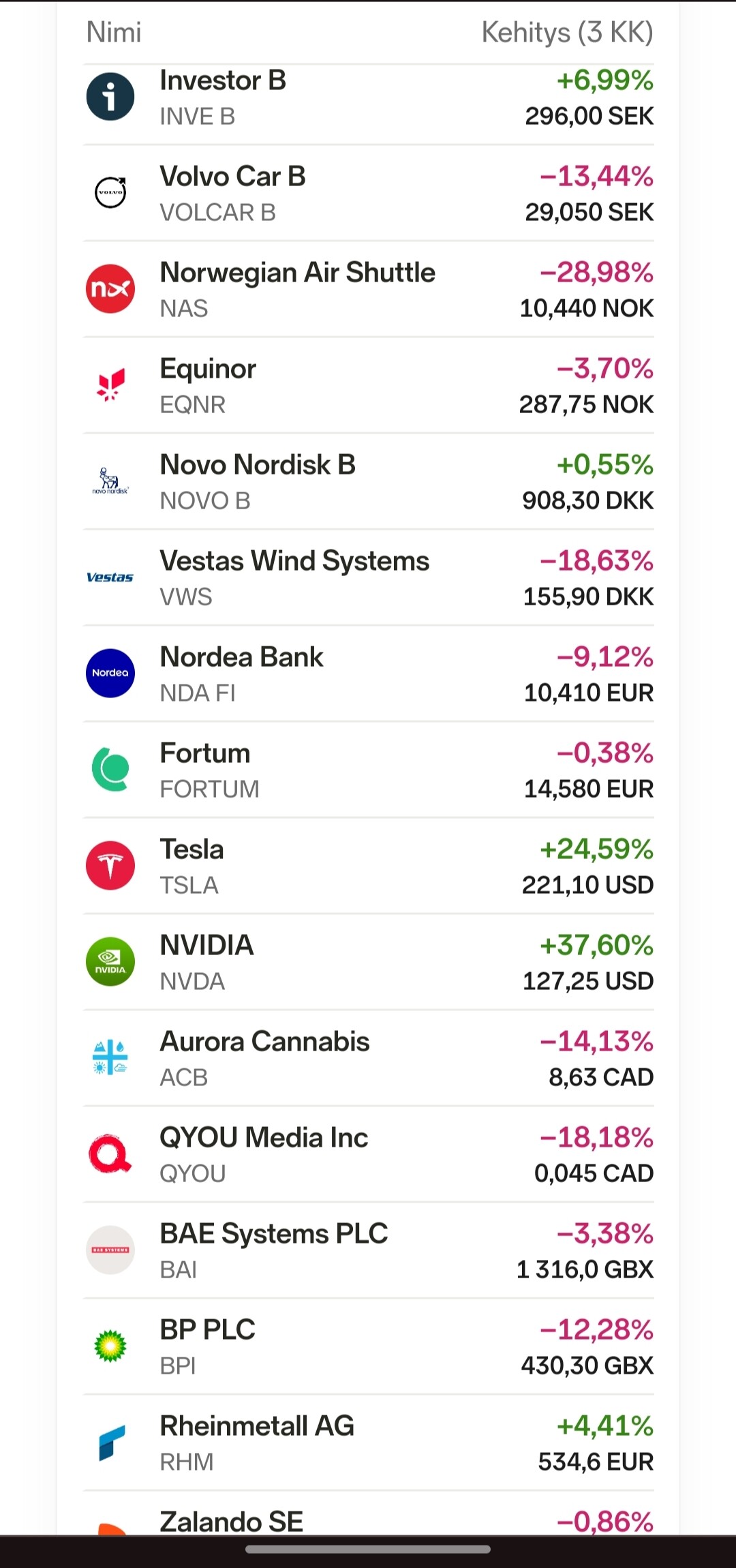Tap the Equinor logo icon

coord(110,385)
